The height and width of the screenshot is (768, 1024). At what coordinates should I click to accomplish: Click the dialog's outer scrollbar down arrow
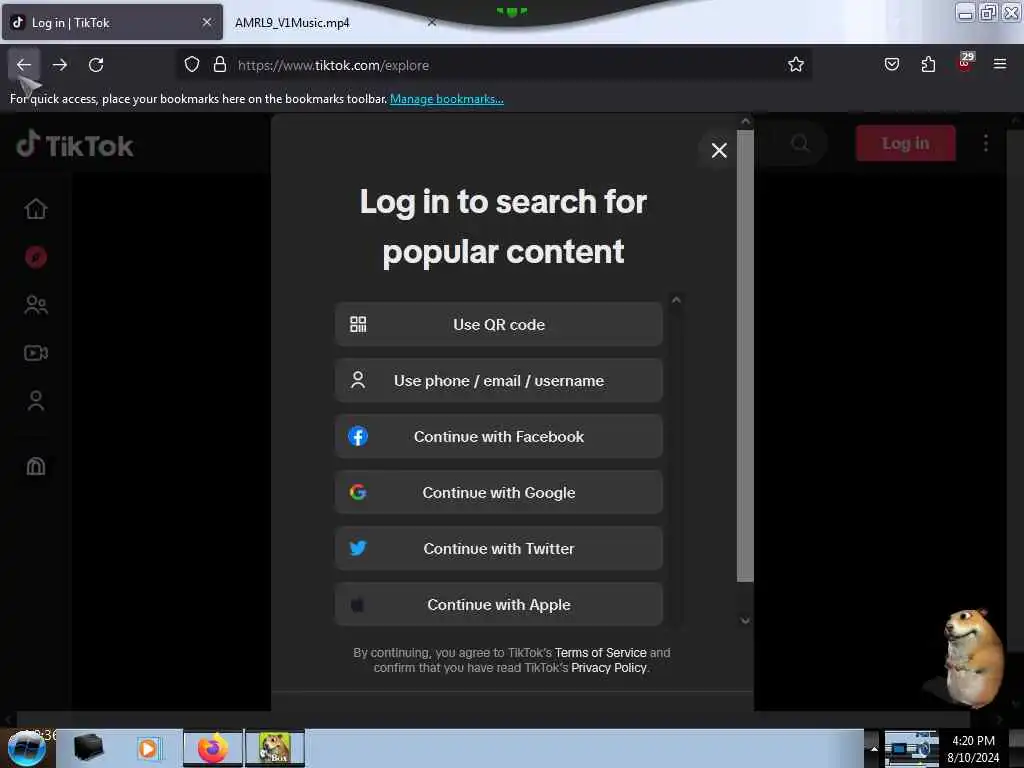(745, 620)
